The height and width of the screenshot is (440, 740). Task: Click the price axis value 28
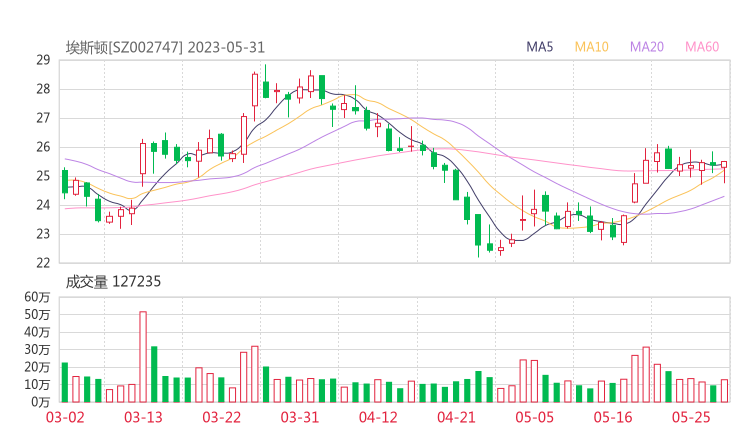pyautogui.click(x=43, y=89)
